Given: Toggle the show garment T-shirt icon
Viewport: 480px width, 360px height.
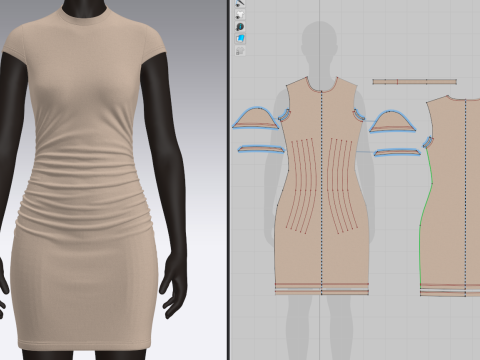Looking at the screenshot, I should (x=240, y=15).
